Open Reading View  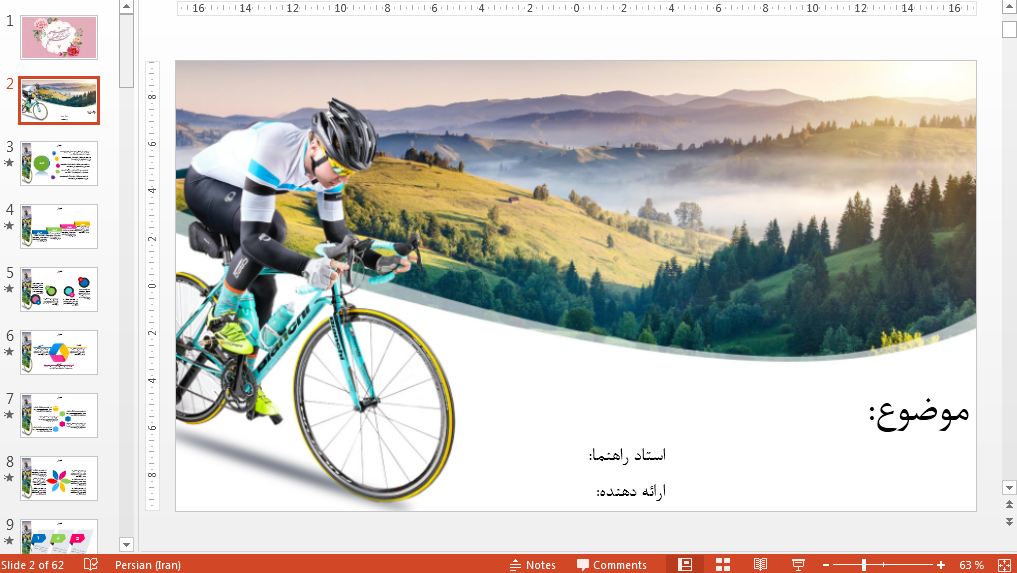(x=760, y=565)
